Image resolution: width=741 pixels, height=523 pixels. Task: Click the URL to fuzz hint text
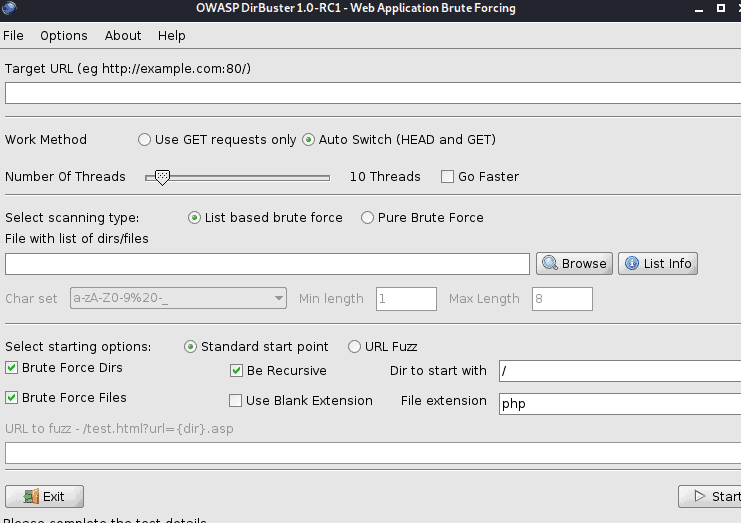(119, 429)
